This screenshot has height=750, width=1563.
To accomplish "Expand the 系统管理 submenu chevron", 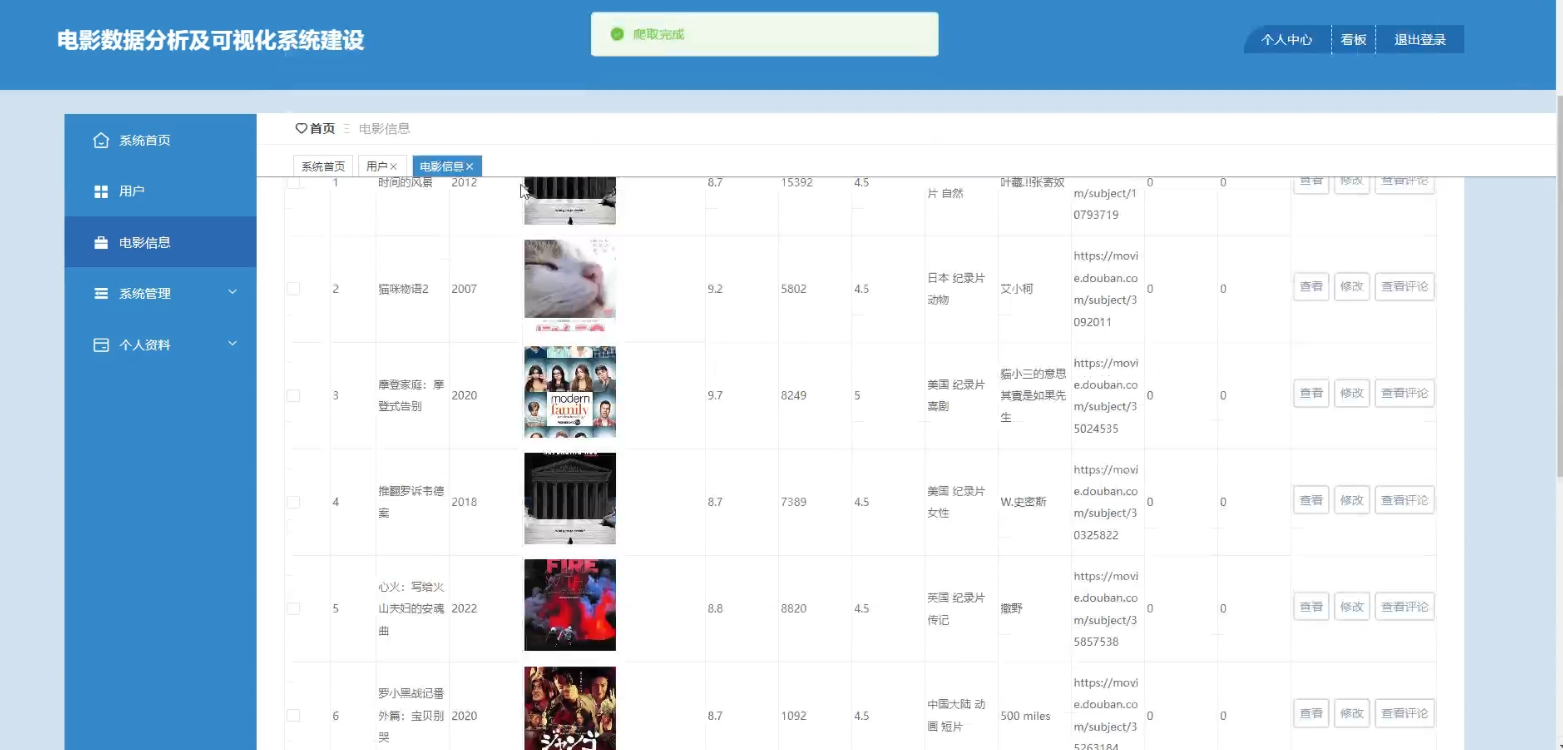I will [232, 292].
